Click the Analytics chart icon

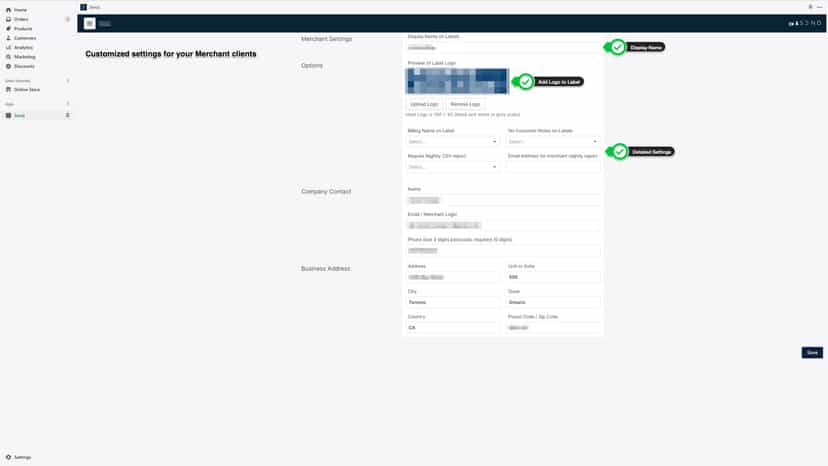[x=8, y=48]
